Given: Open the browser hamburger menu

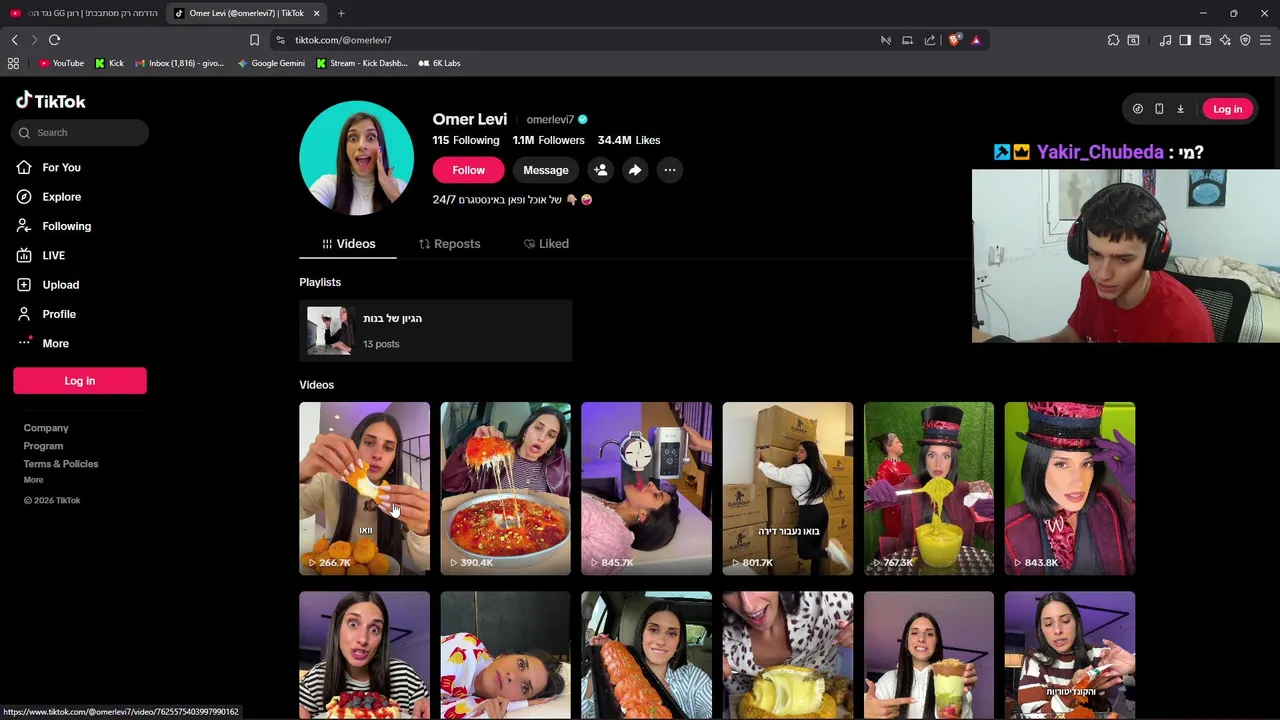Looking at the screenshot, I should point(1265,40).
